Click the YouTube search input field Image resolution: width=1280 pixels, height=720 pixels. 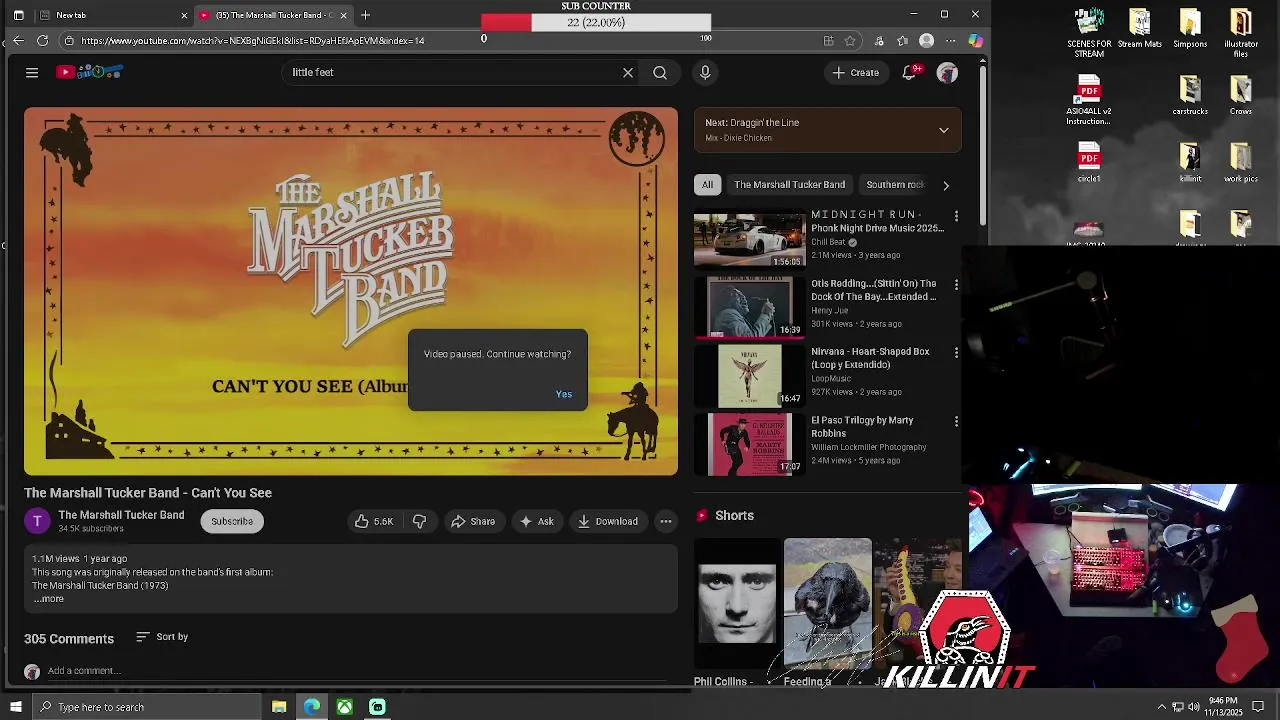pos(450,72)
